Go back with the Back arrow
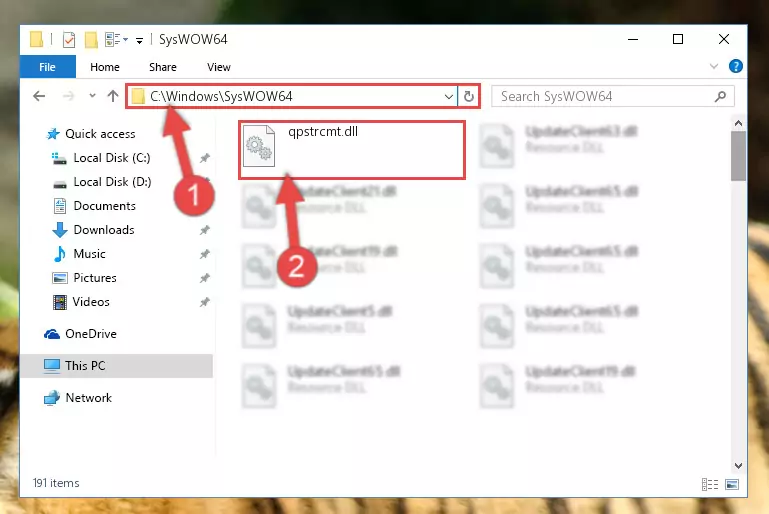This screenshot has height=514, width=769. pos(39,96)
